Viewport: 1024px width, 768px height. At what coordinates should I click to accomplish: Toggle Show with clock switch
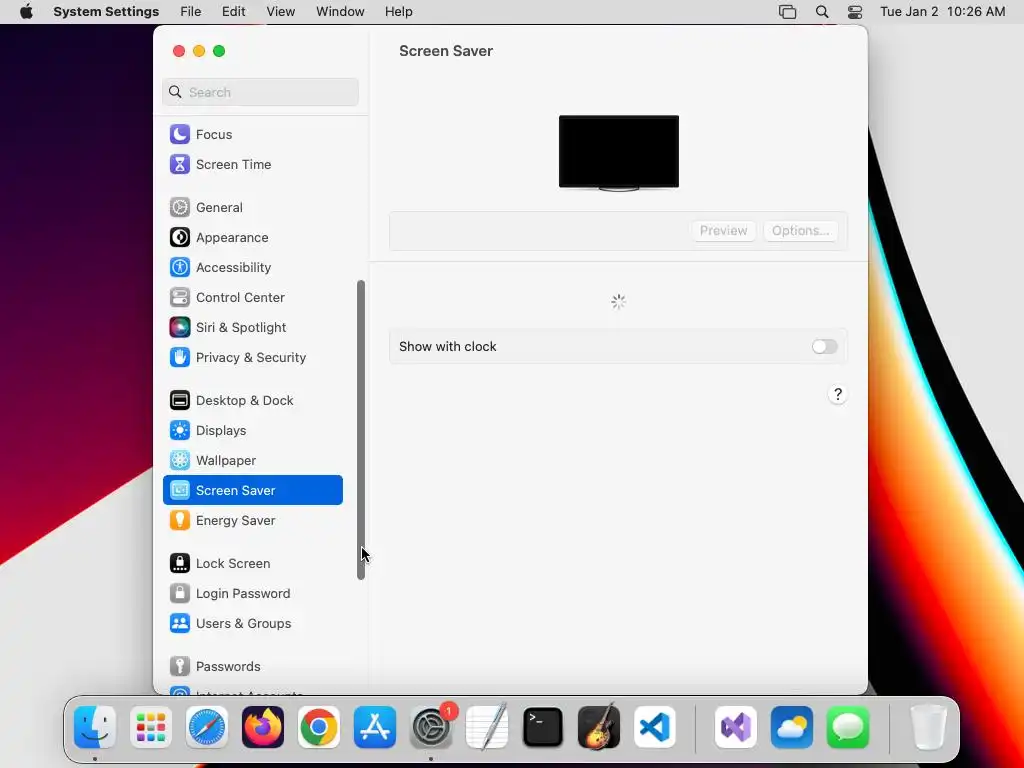(x=824, y=347)
